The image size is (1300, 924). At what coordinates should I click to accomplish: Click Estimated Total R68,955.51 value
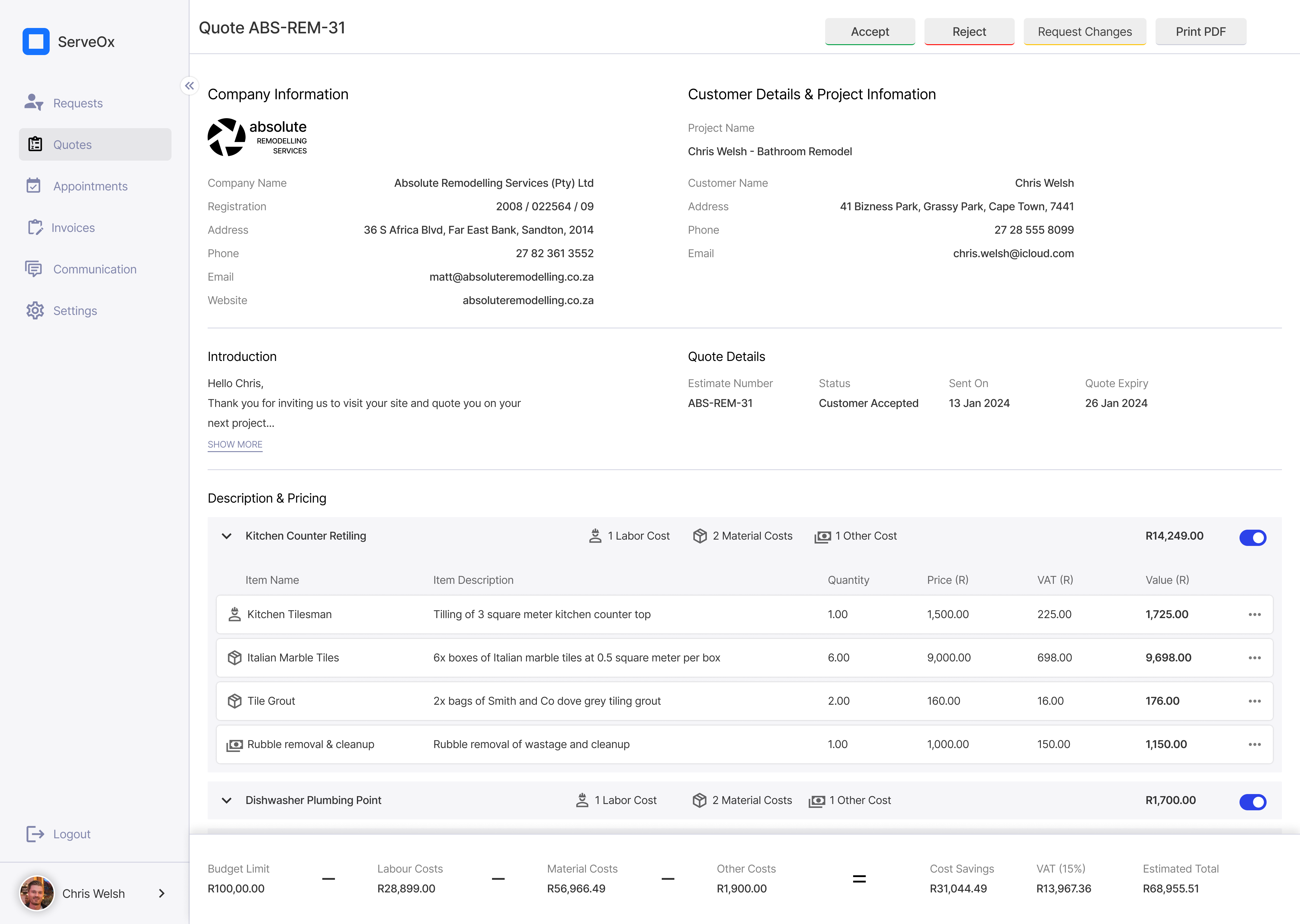click(1171, 889)
